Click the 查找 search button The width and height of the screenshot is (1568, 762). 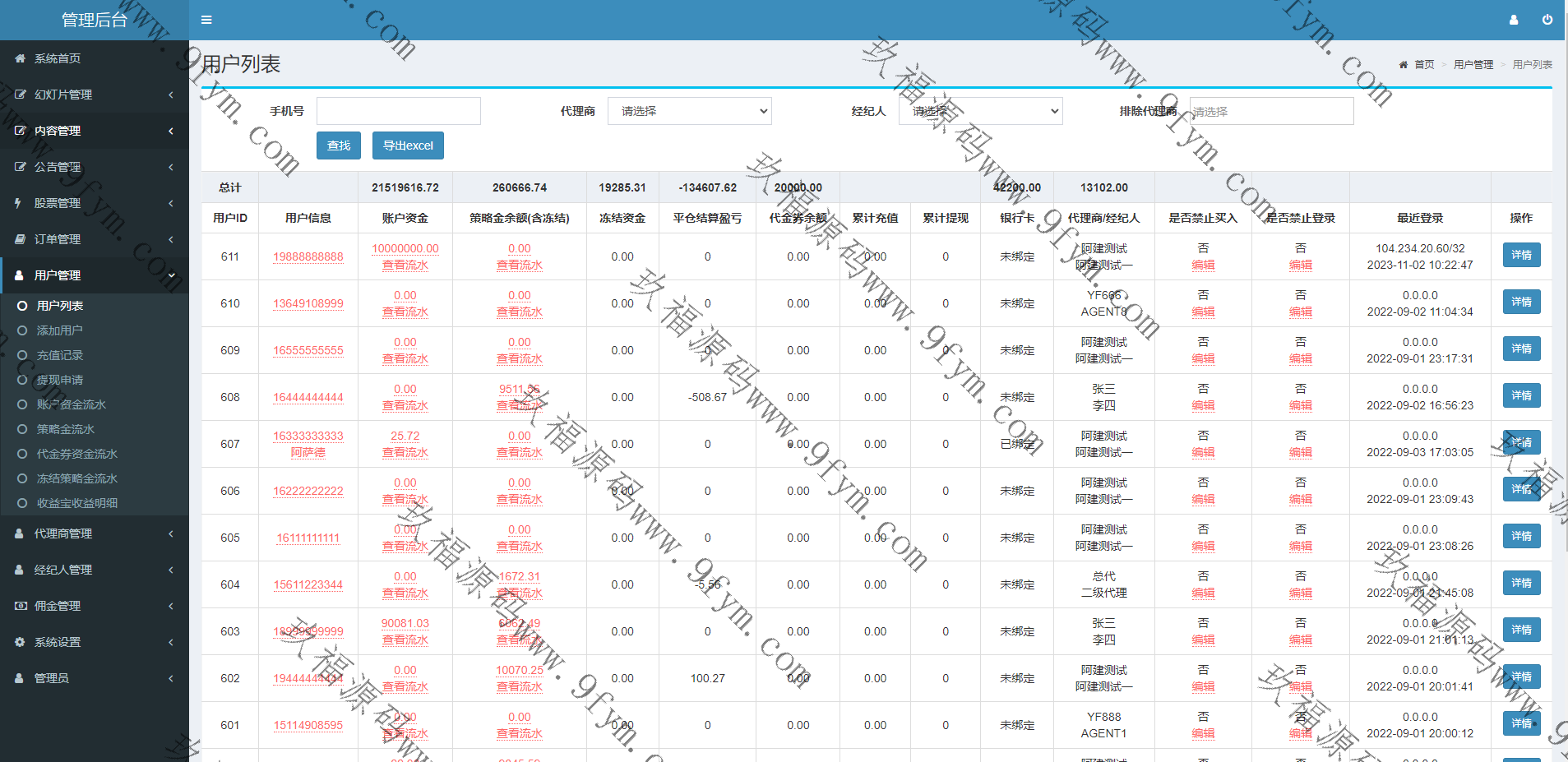pyautogui.click(x=338, y=145)
